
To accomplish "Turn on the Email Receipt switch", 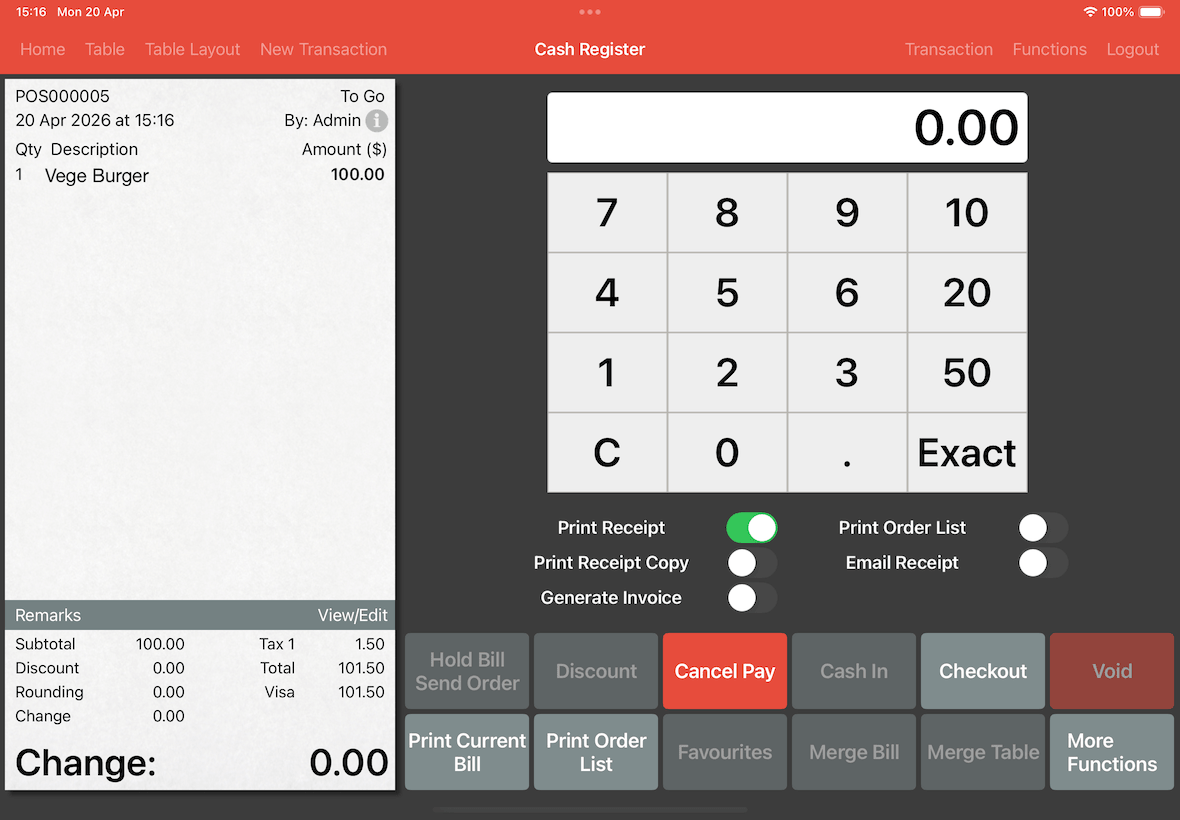I will click(x=1042, y=563).
